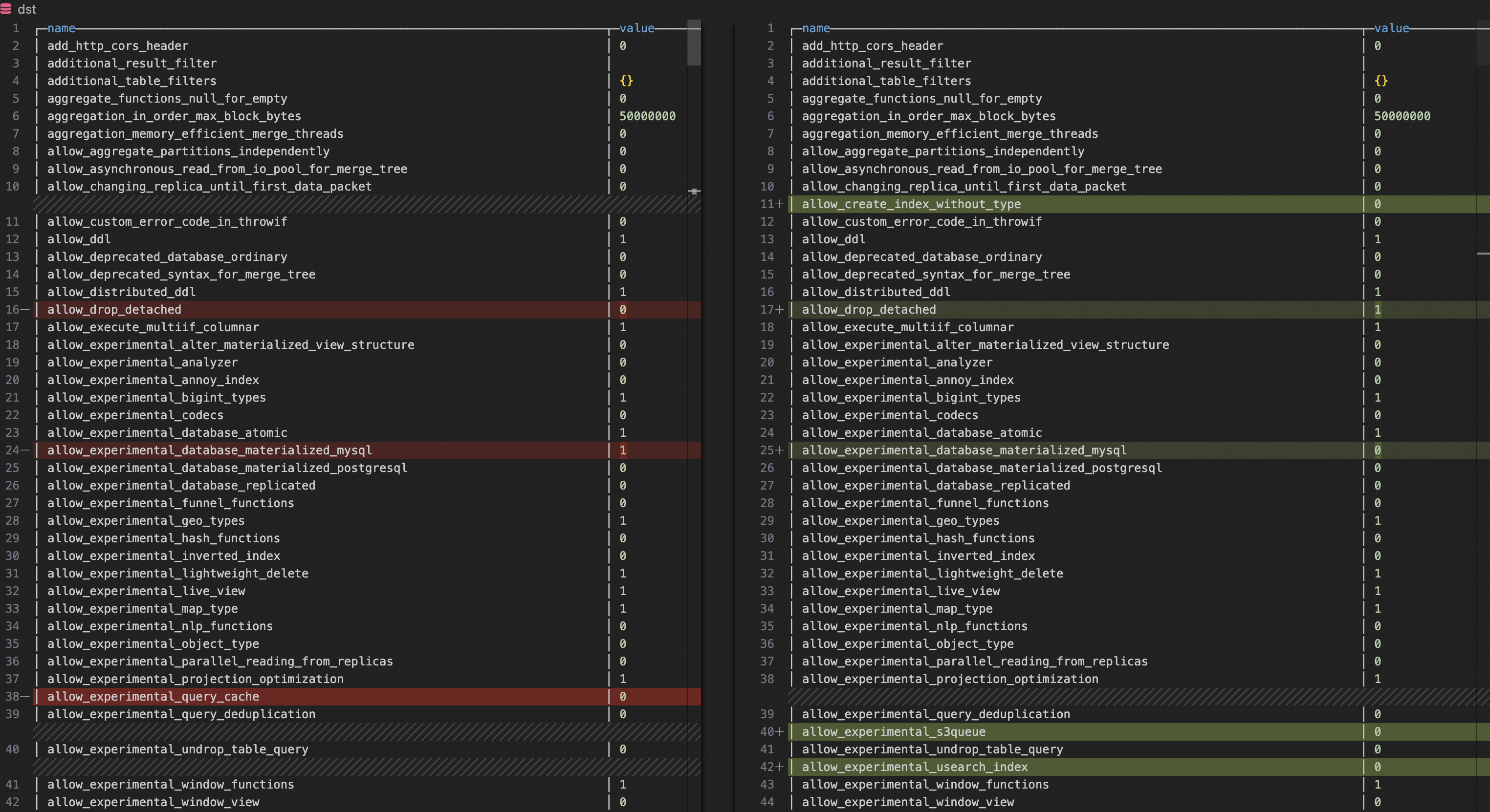Click right pane name column header
1490x812 pixels.
pos(815,28)
